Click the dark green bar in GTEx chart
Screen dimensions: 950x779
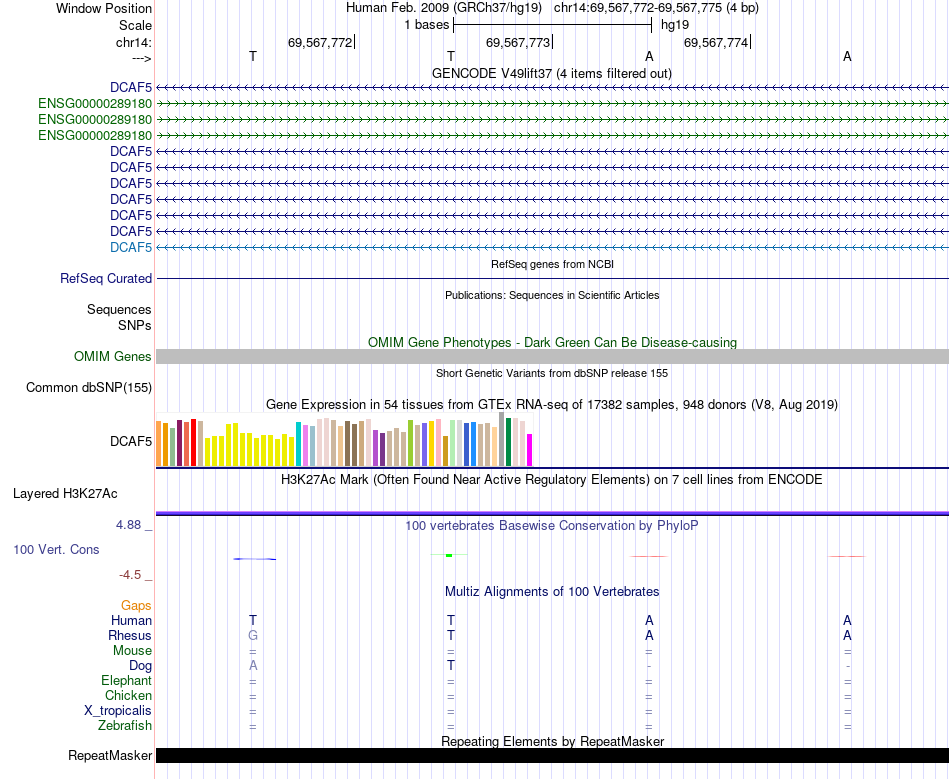pos(508,442)
